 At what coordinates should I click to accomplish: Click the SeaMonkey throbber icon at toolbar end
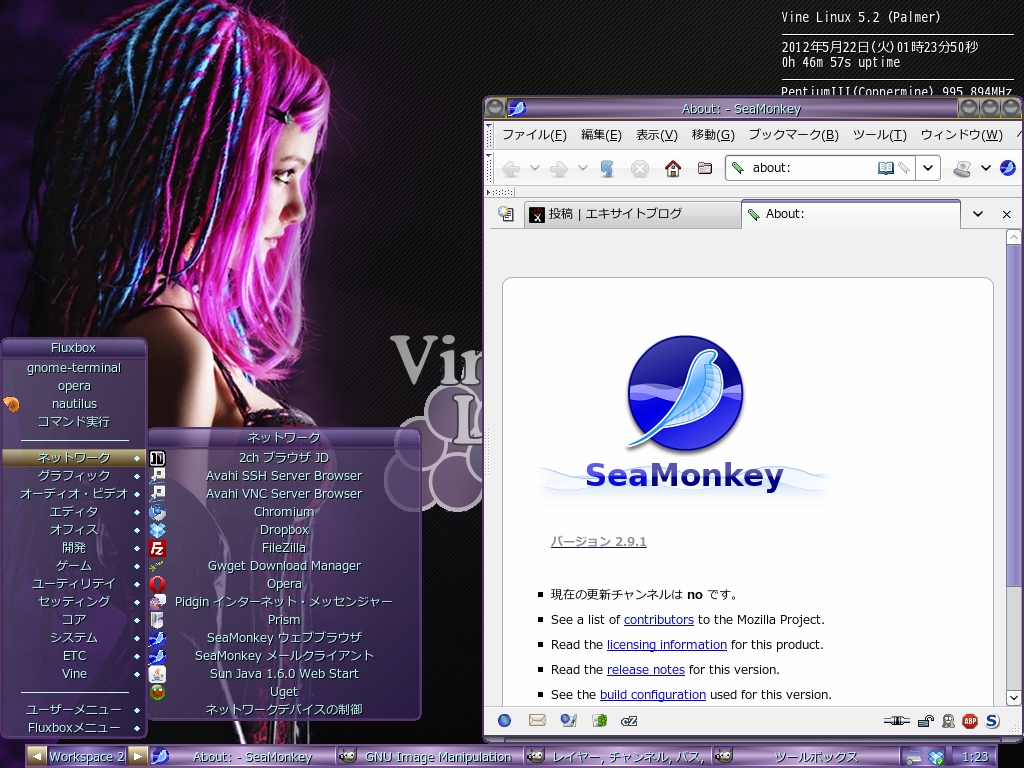(x=1008, y=168)
